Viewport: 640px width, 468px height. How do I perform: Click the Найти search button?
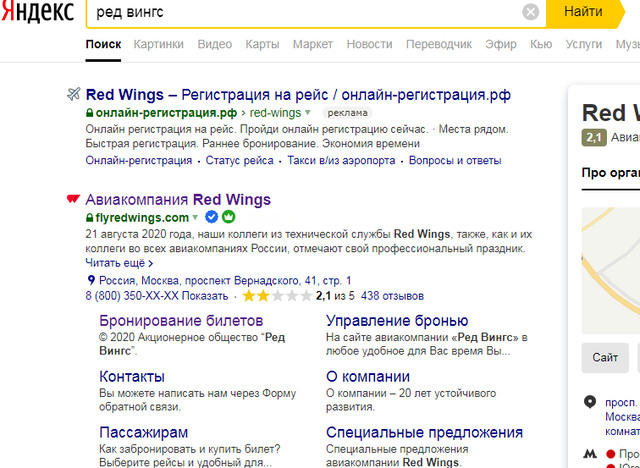click(x=583, y=12)
